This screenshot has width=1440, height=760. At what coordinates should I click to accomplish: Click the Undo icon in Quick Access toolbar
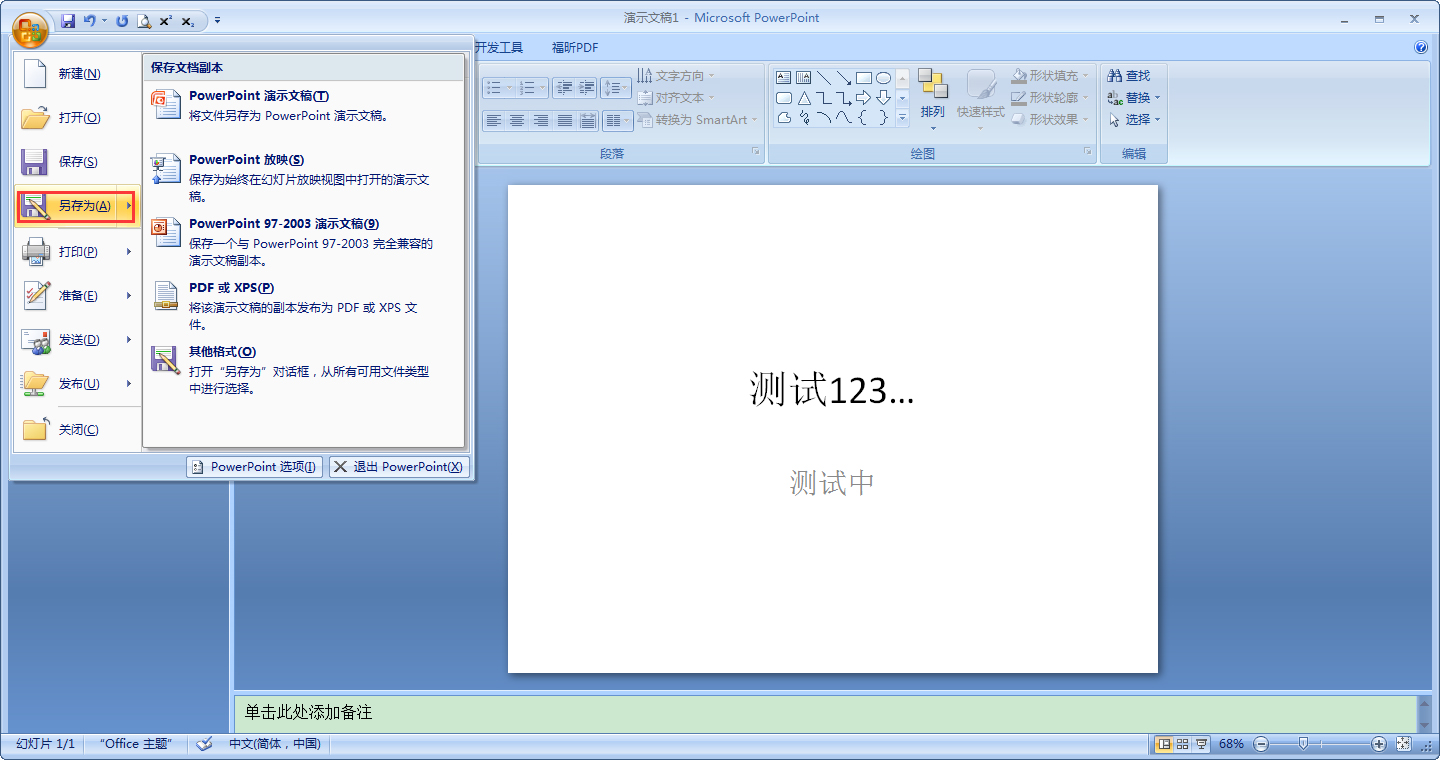tap(89, 20)
